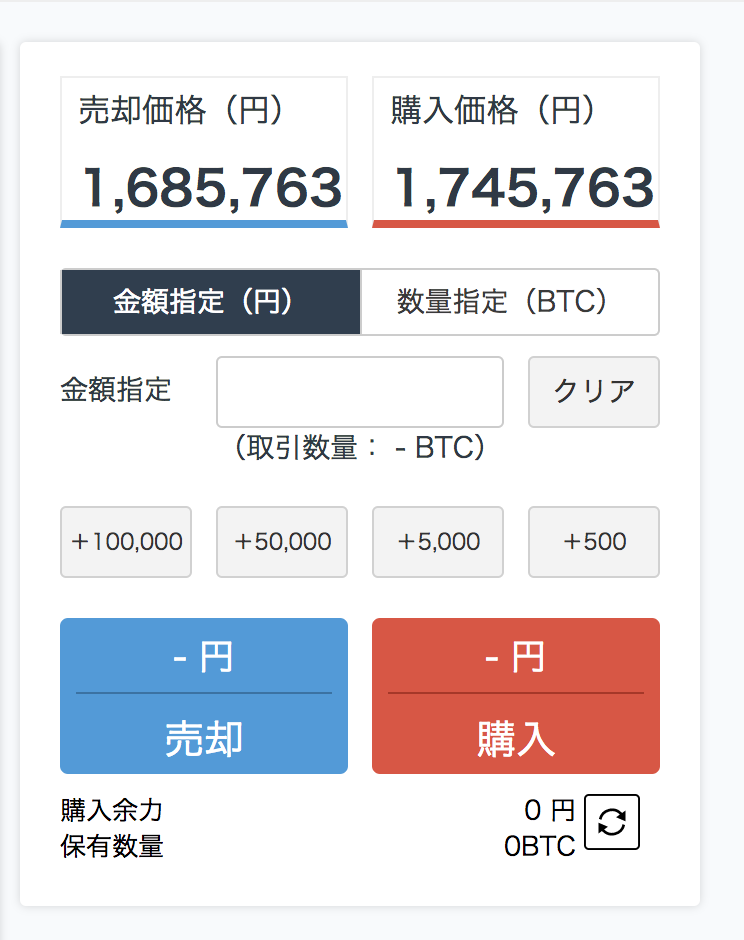The height and width of the screenshot is (940, 744).
Task: Click the 0BTC holdings value
Action: tap(540, 846)
